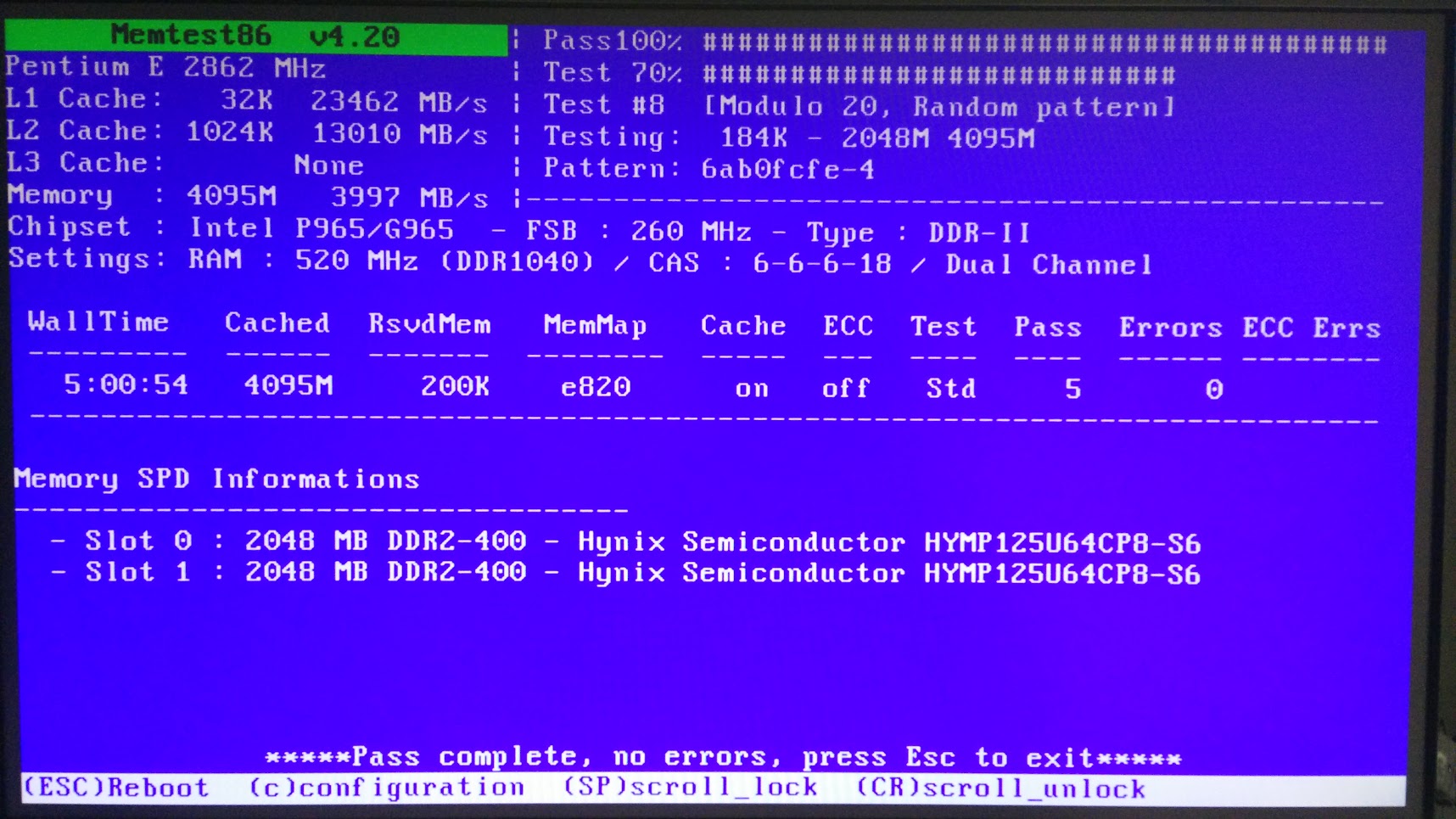Click the Testing range 184K - 2048M
1456x819 pixels.
(x=824, y=137)
